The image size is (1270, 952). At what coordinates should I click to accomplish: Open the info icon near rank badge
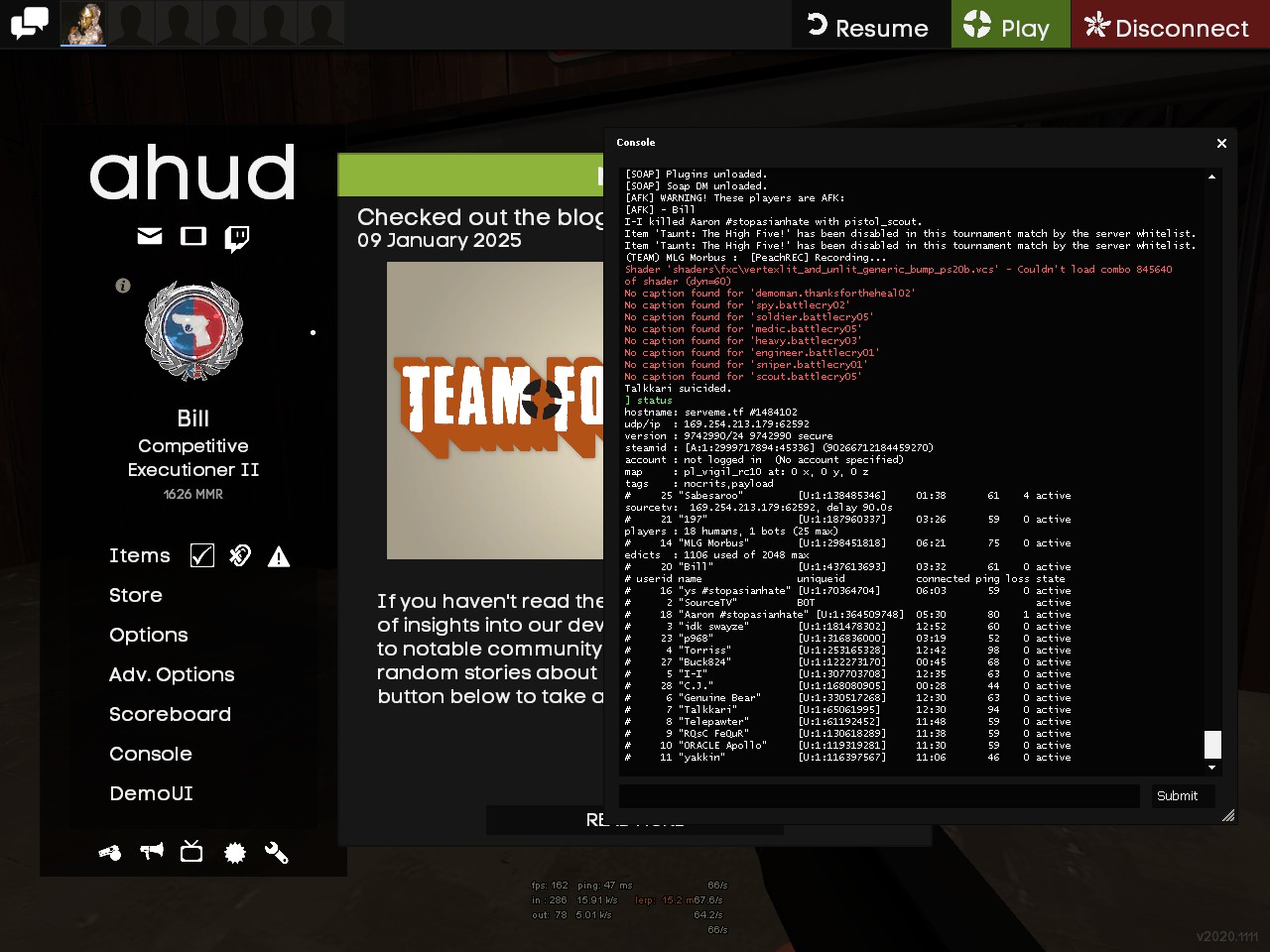123,286
